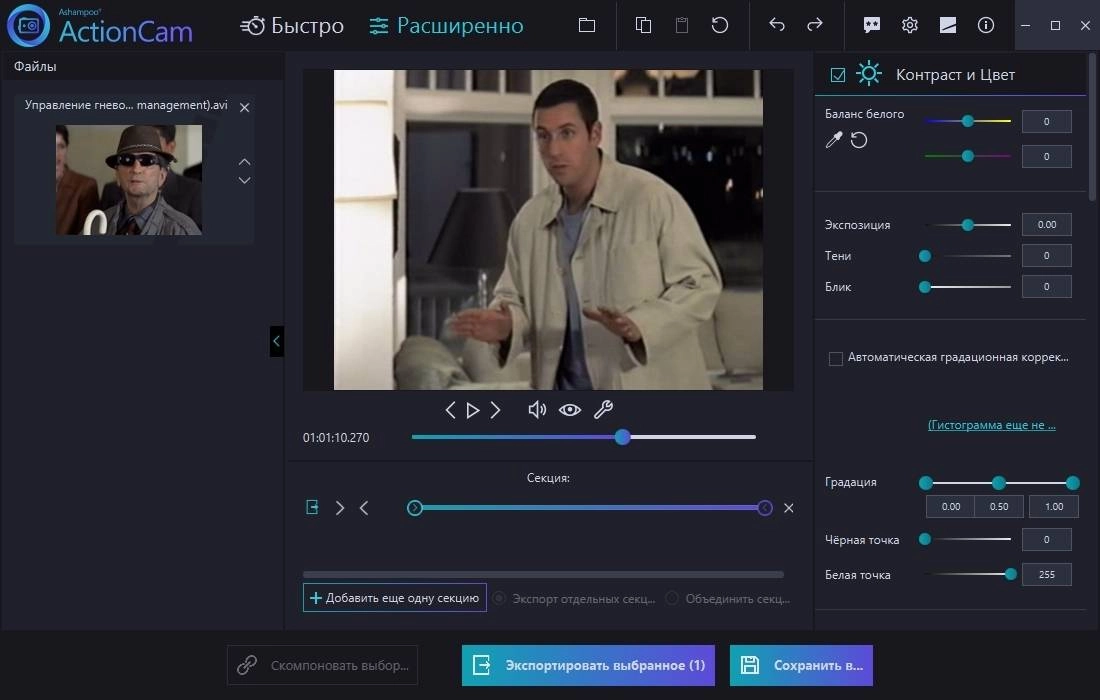The image size is (1100, 700).
Task: Select Объединить секц... radio option
Action: pyautogui.click(x=728, y=598)
